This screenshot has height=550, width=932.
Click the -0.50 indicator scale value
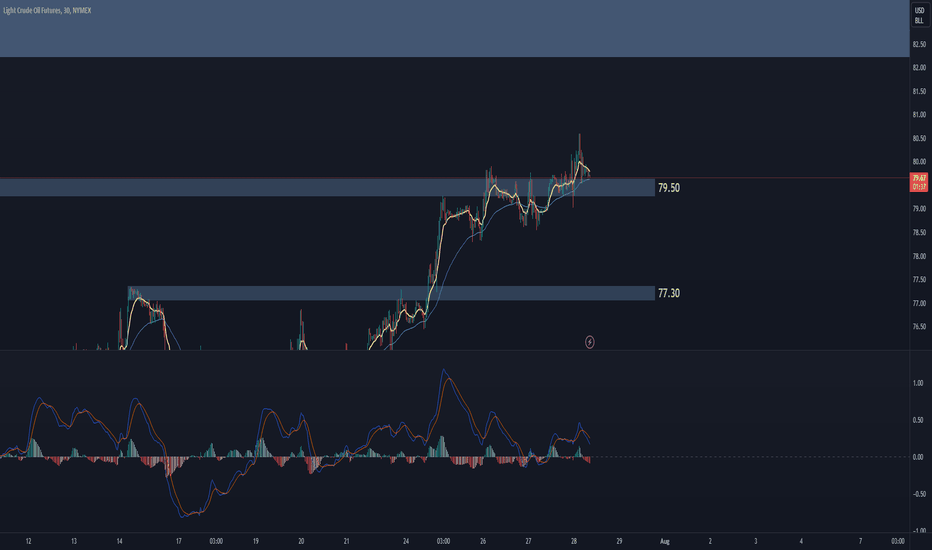click(917, 494)
